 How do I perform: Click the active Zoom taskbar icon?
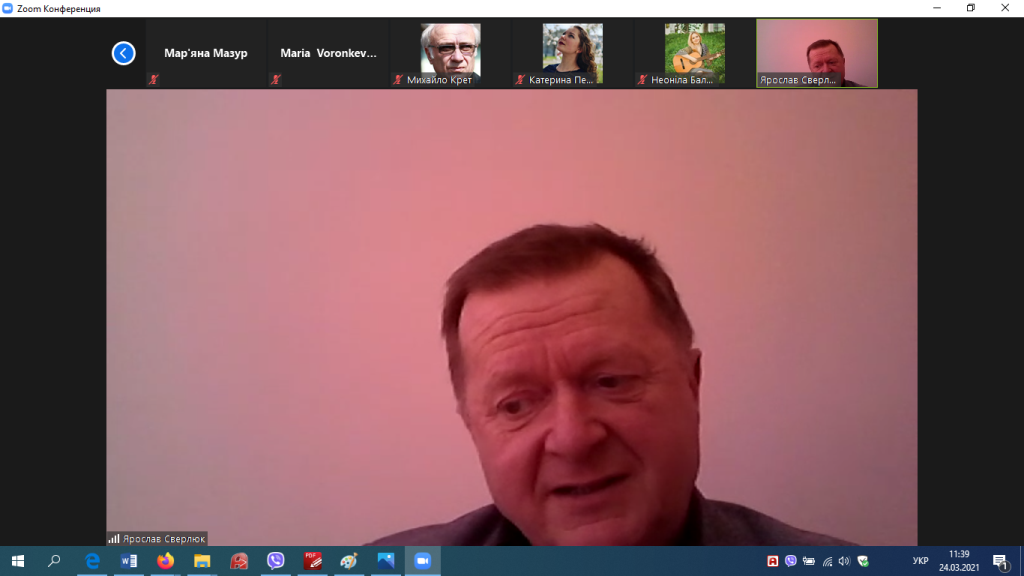423,561
